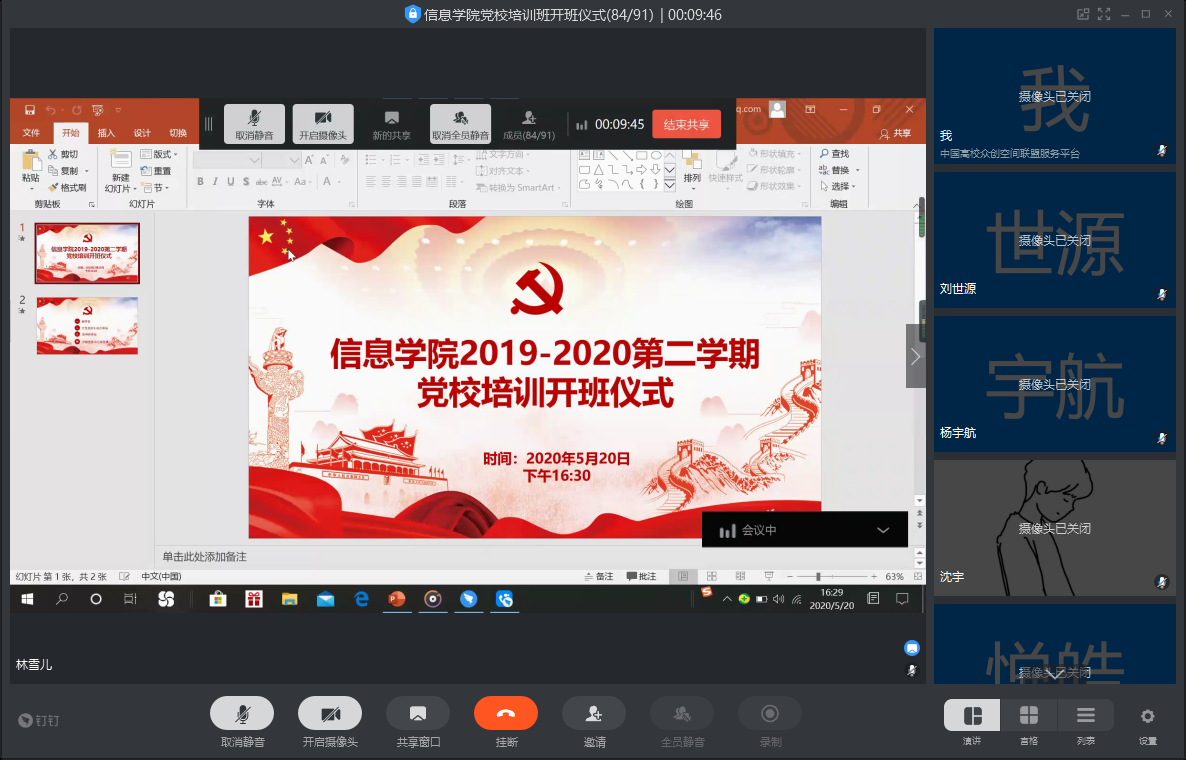
Task: Toggle microphone with 取消静音
Action: click(x=241, y=714)
